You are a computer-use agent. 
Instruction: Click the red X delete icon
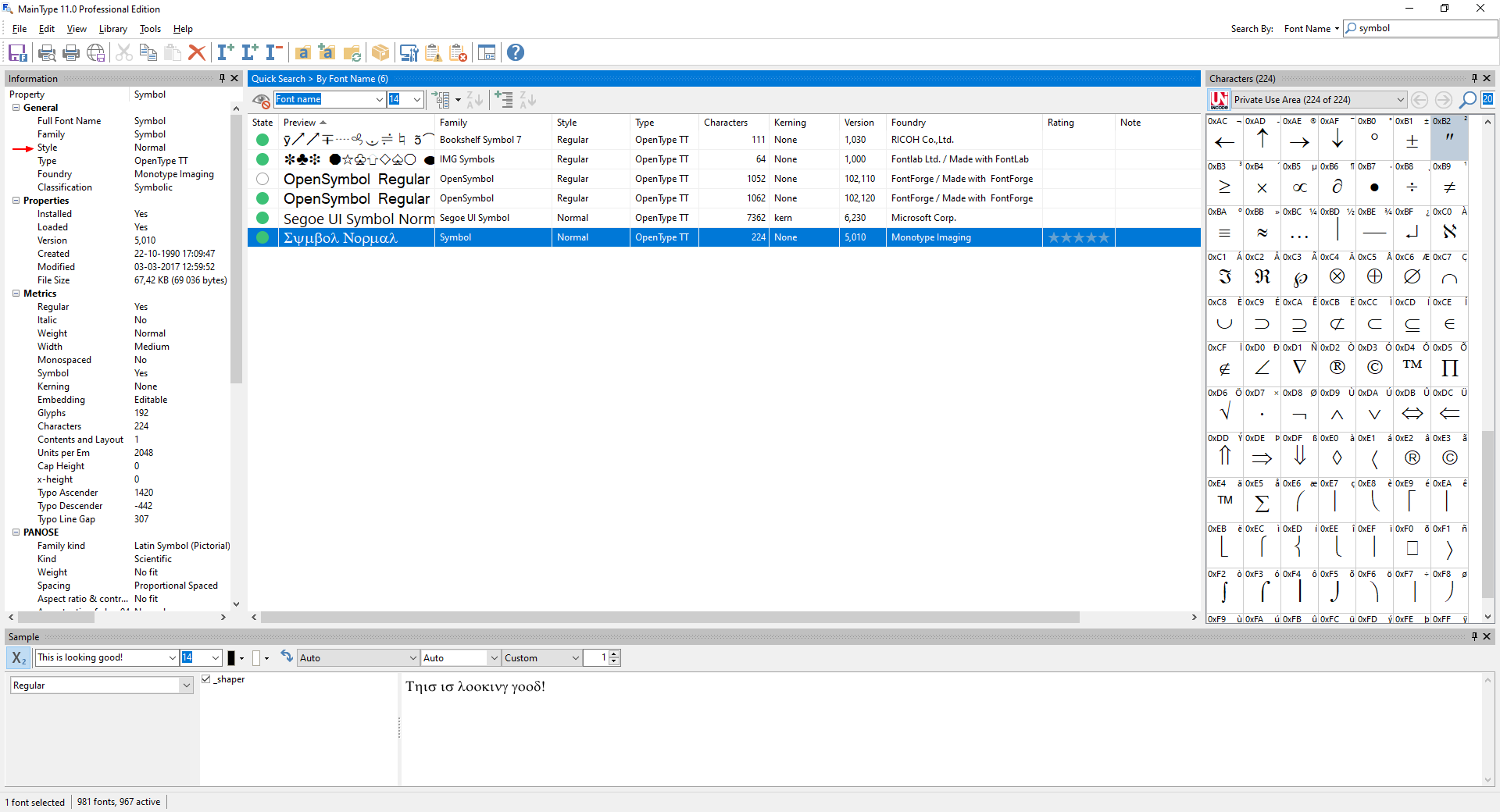coord(197,52)
